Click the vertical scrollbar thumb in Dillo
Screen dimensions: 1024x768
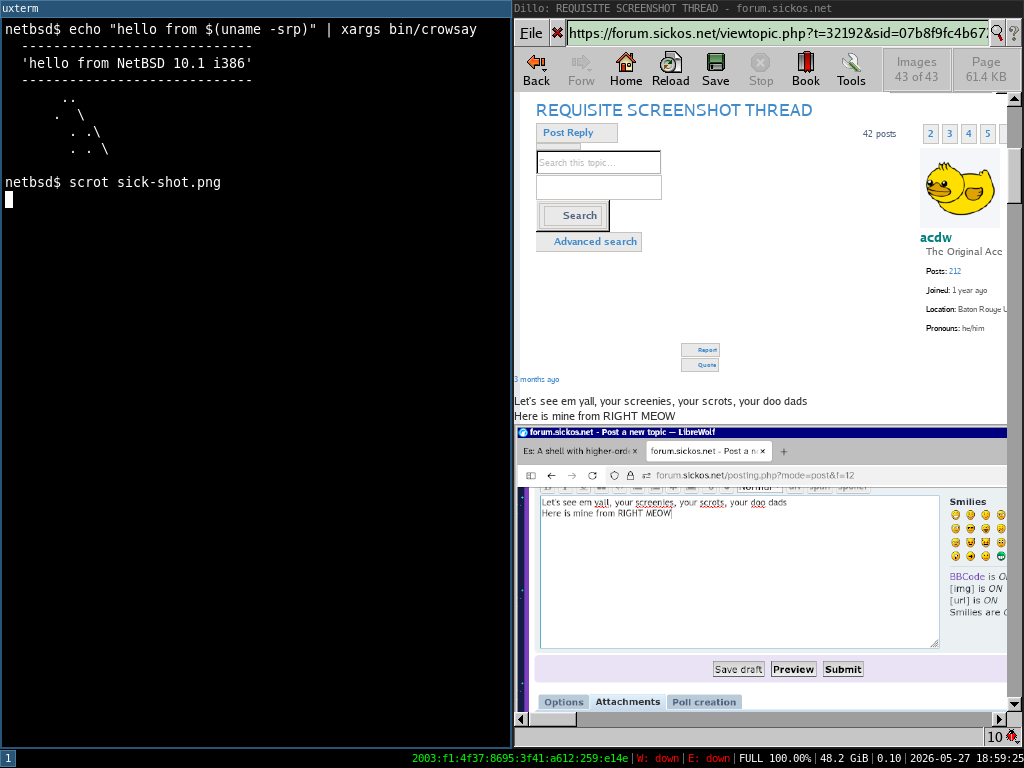1014,175
